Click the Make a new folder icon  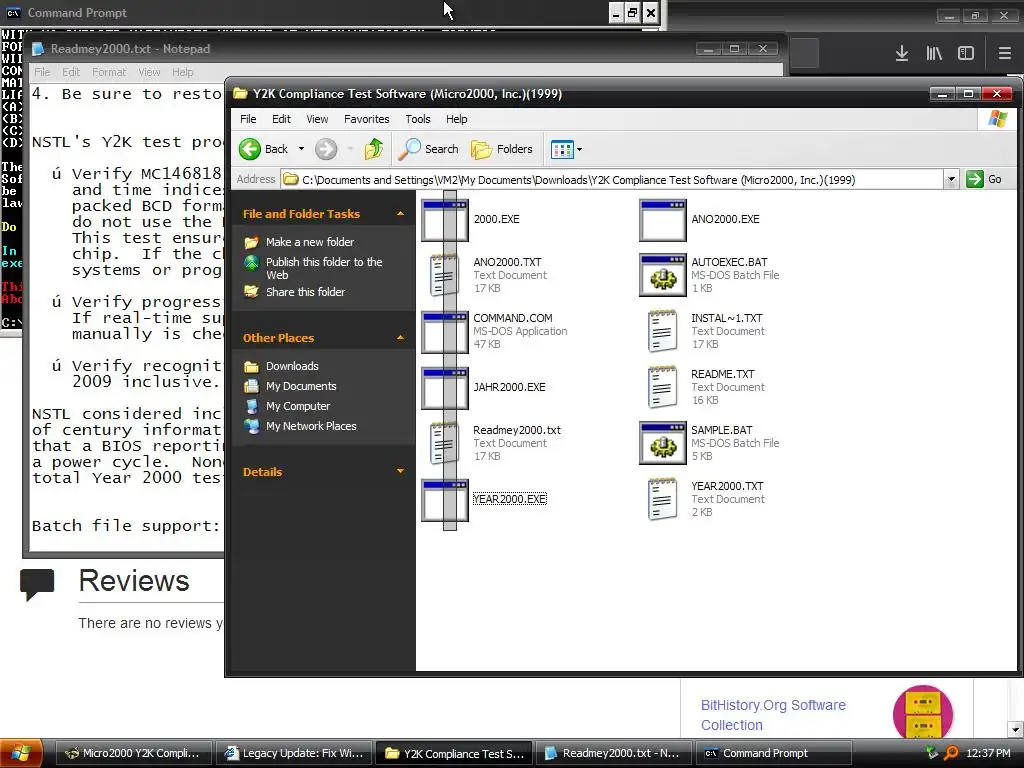click(x=251, y=242)
